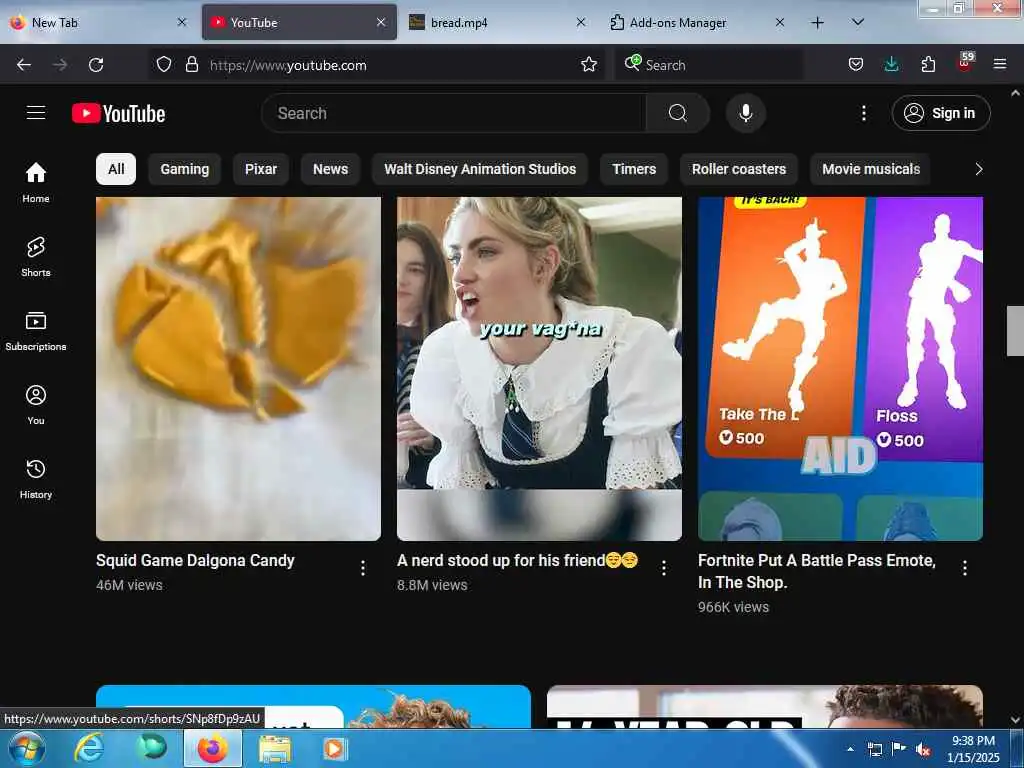Play the Dalgona candy short thumbnail
1024x768 pixels.
coord(238,369)
